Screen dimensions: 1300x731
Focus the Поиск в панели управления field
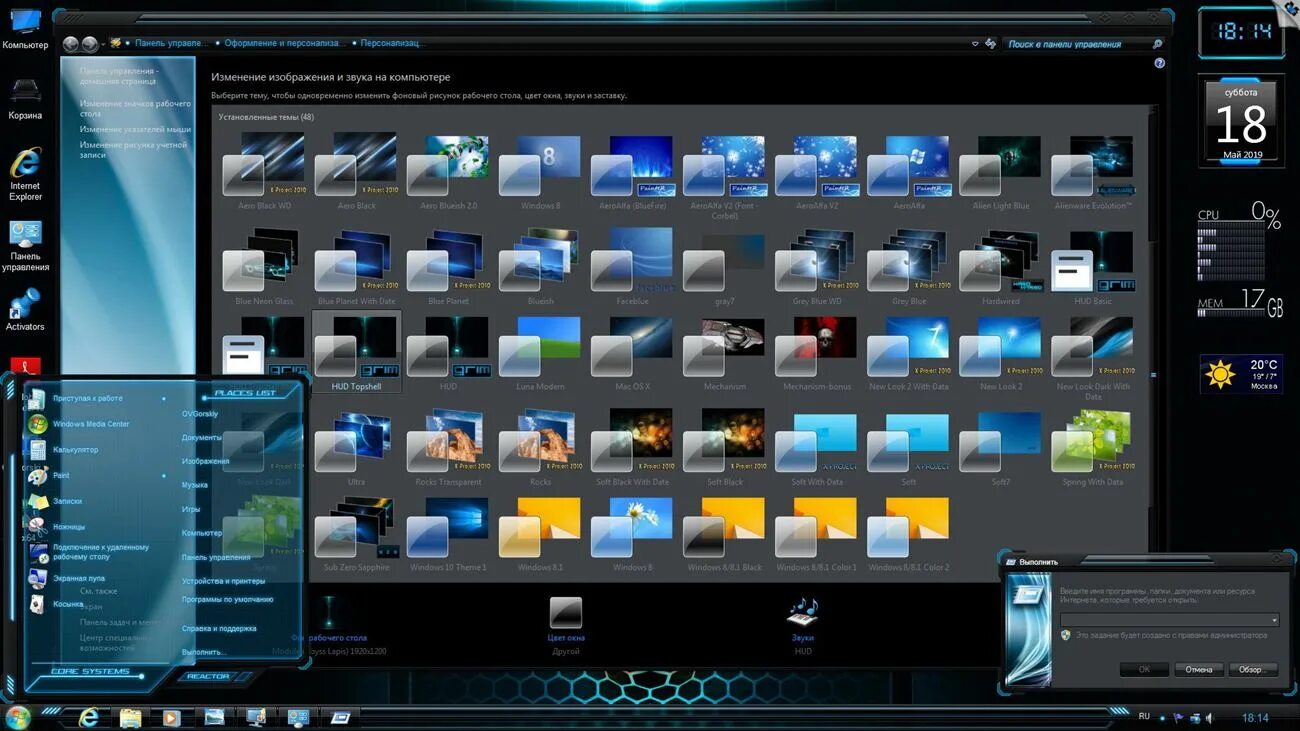point(1079,44)
